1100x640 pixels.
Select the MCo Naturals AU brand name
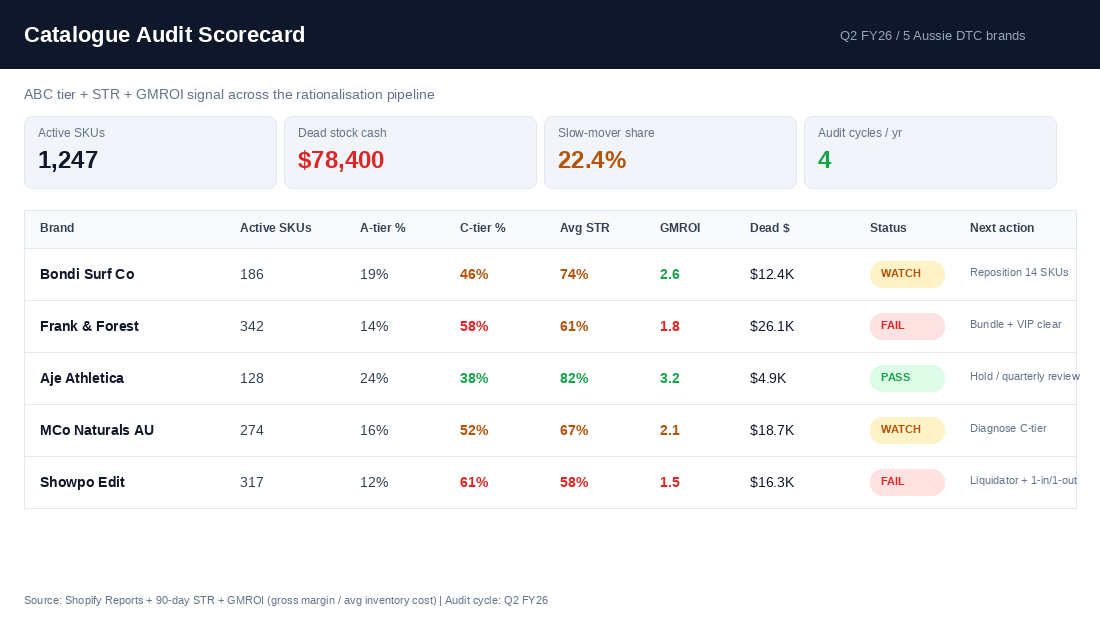97,430
